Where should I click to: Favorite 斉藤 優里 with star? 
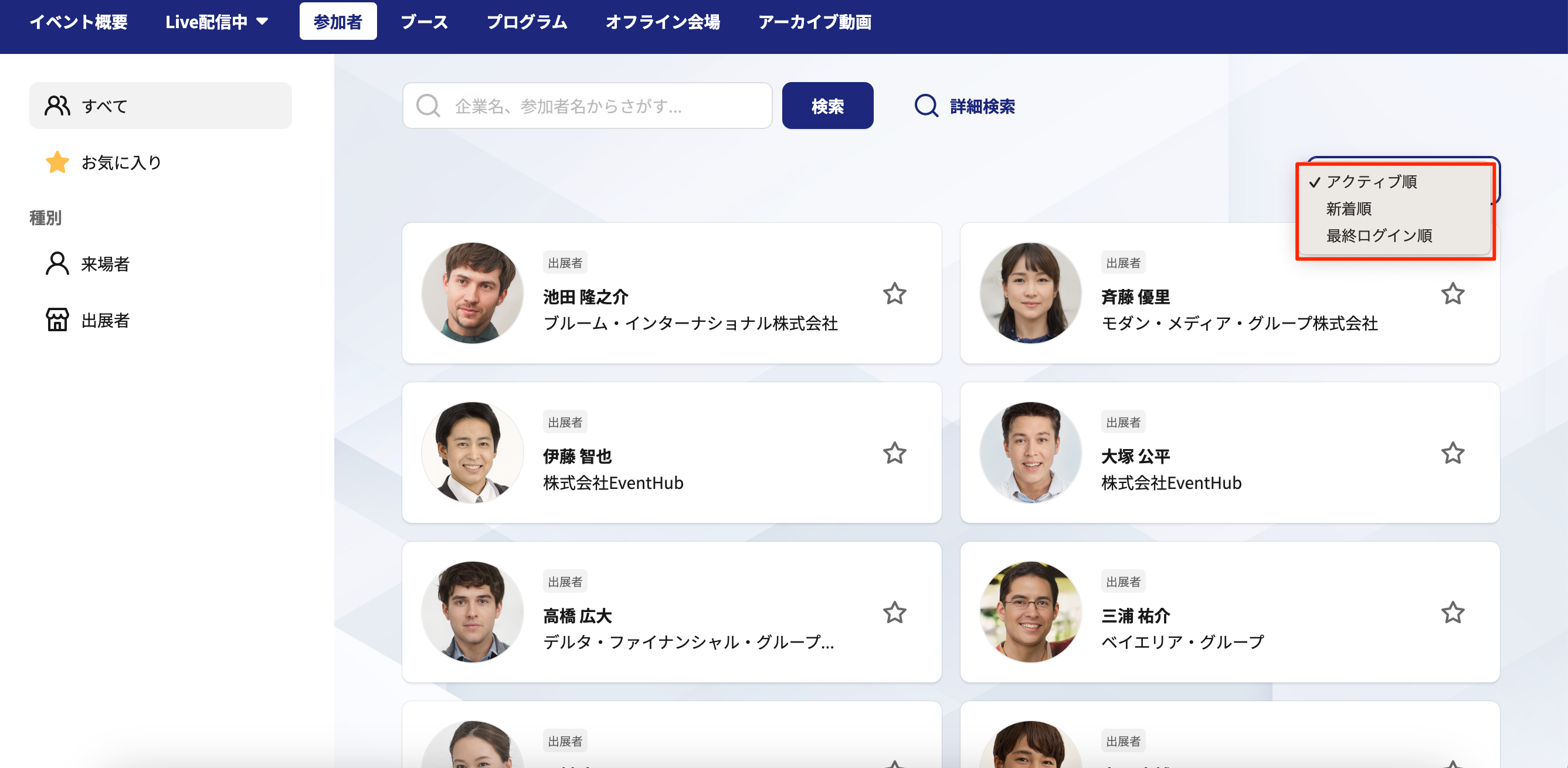click(1452, 294)
